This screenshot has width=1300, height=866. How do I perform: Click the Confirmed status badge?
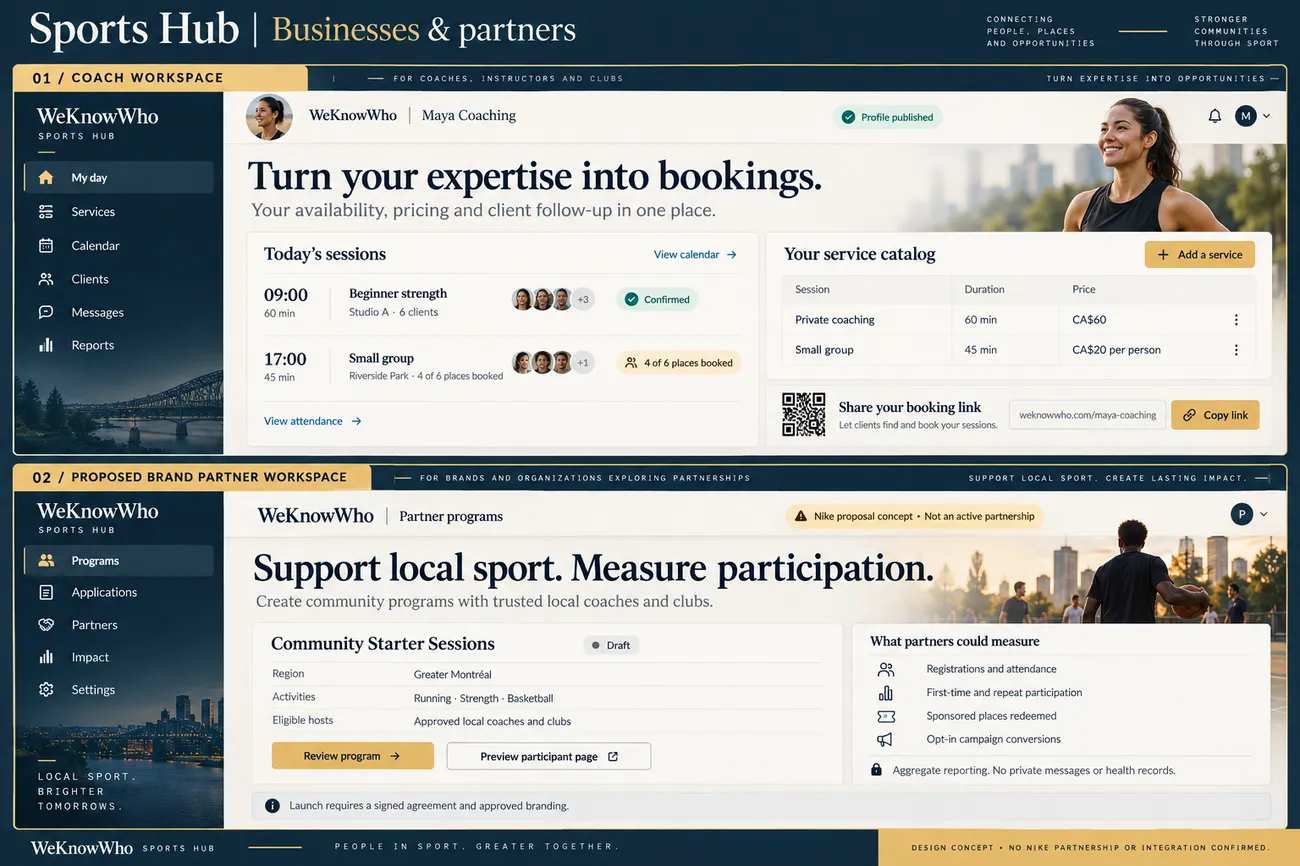(x=657, y=299)
